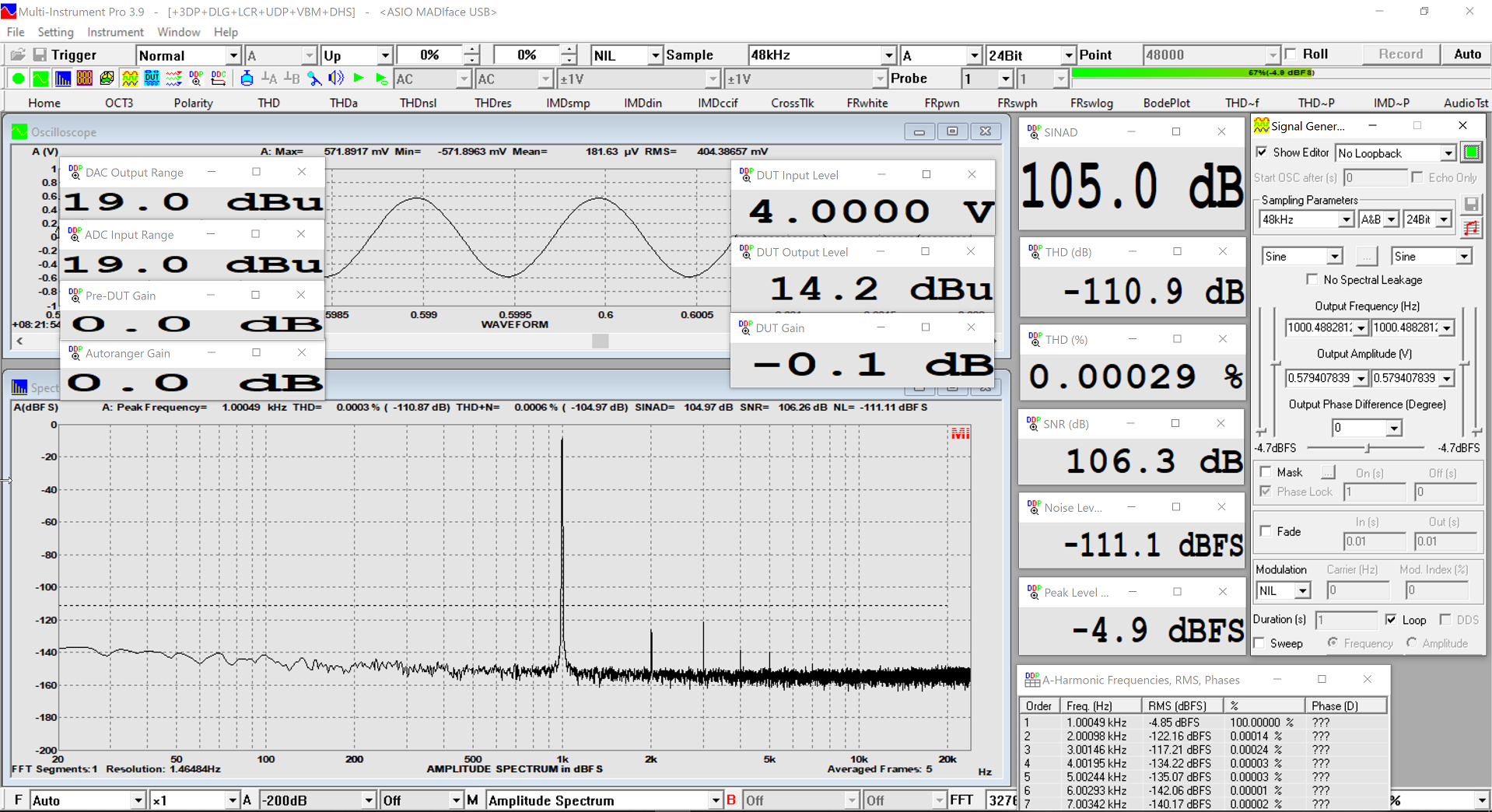Viewport: 1492px width, 812px height.
Task: Click the Record button
Action: (x=1400, y=54)
